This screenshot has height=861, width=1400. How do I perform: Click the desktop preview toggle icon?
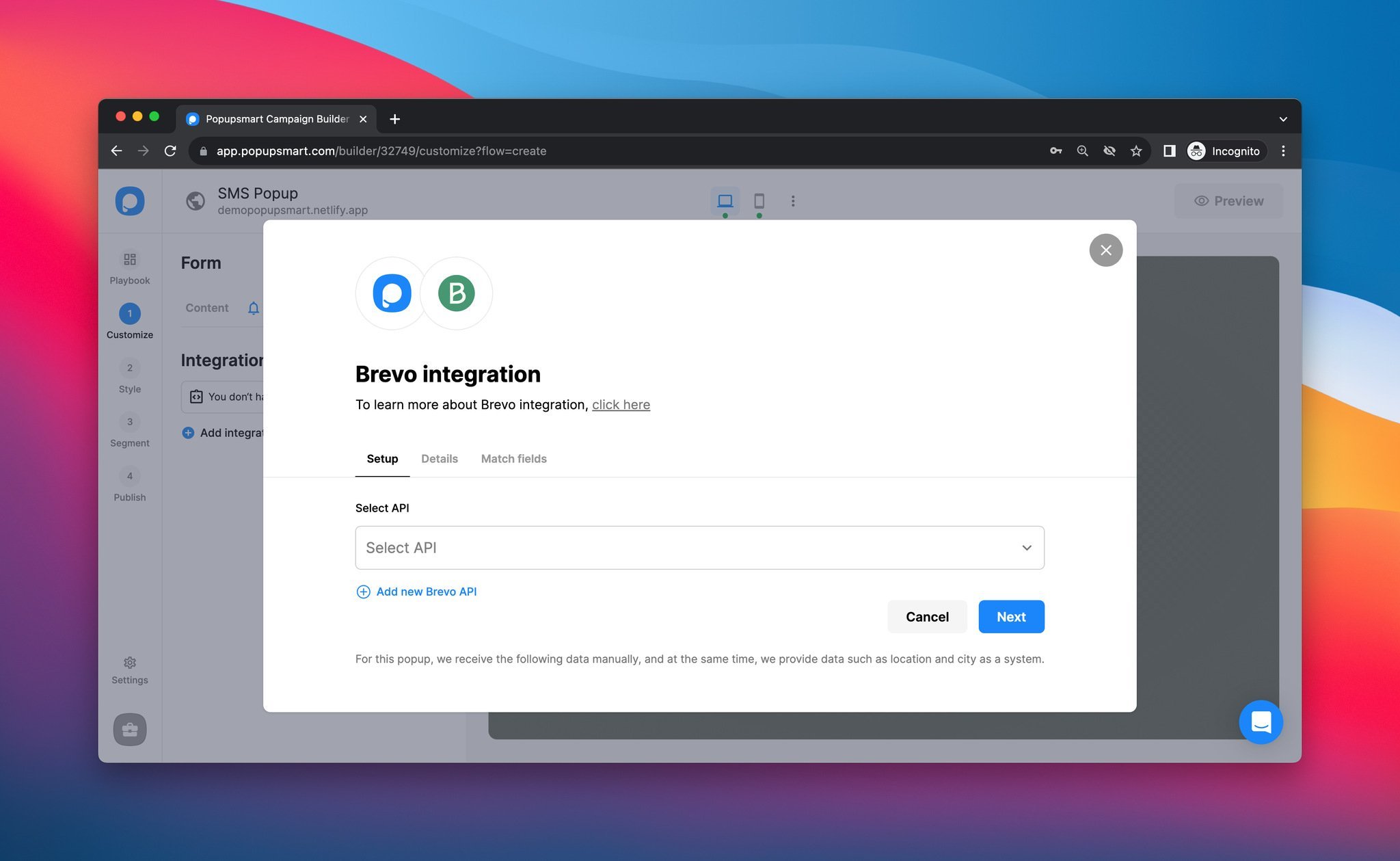click(x=725, y=201)
